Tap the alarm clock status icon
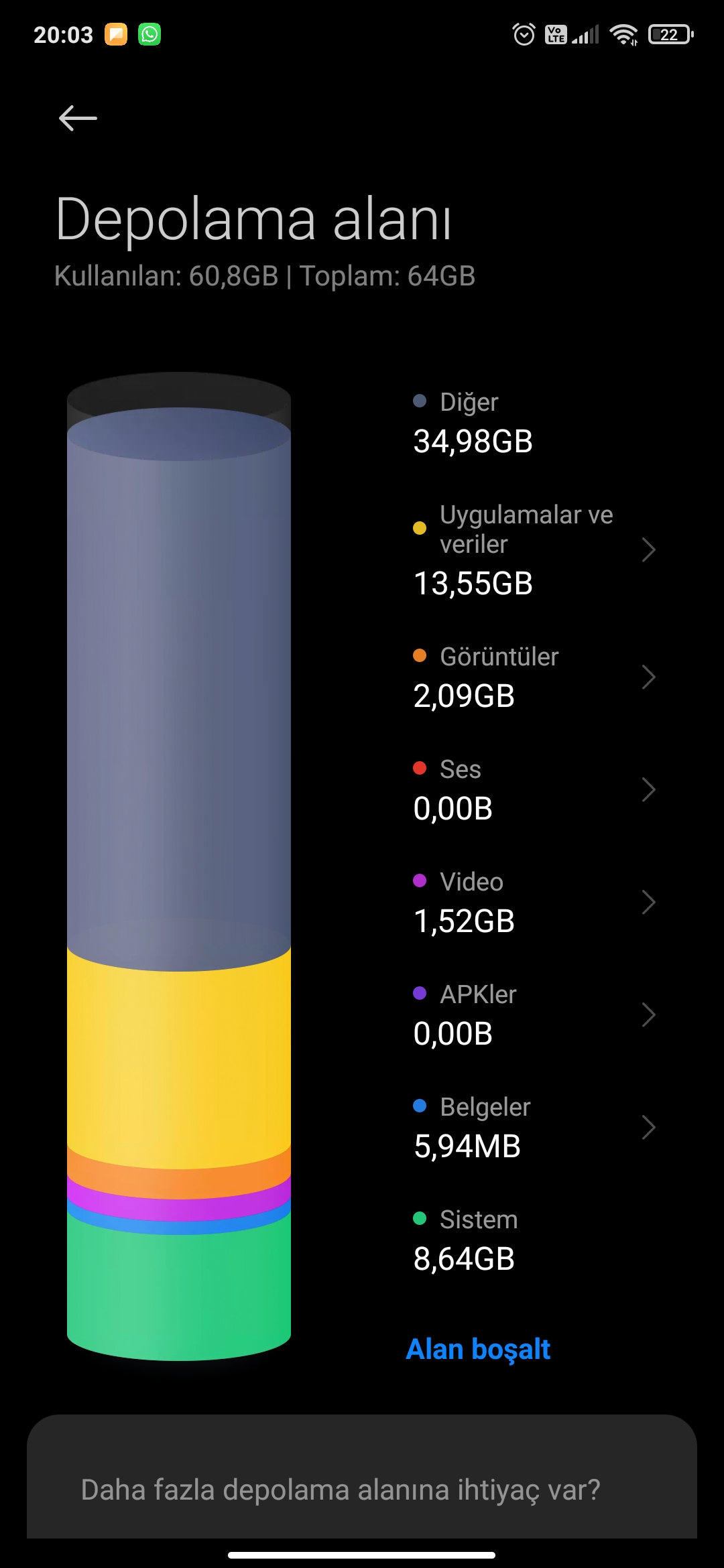This screenshot has height=1568, width=724. [x=524, y=34]
